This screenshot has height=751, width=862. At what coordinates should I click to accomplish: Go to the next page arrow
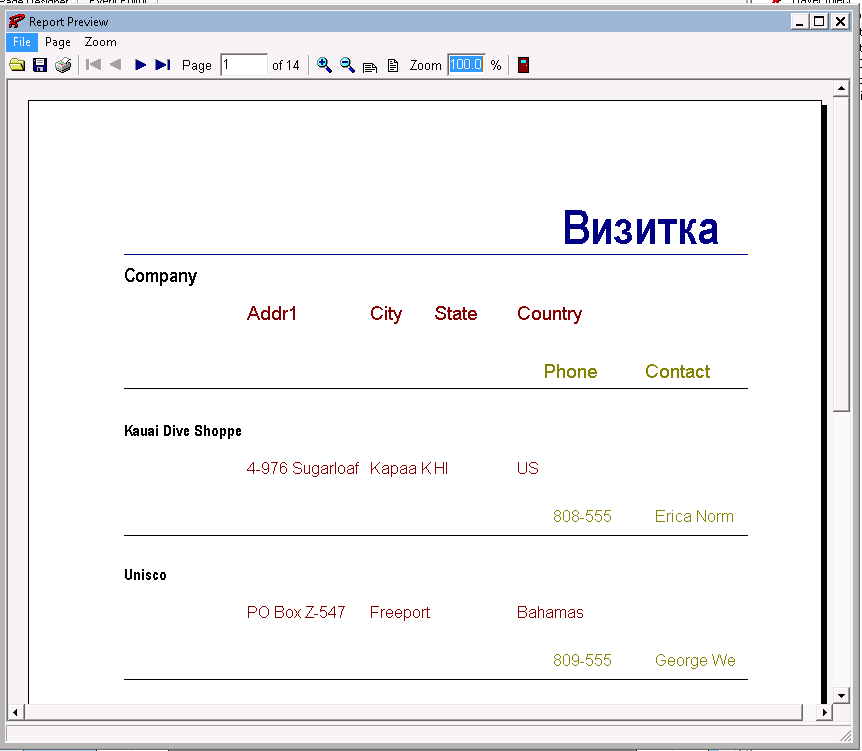pos(140,65)
